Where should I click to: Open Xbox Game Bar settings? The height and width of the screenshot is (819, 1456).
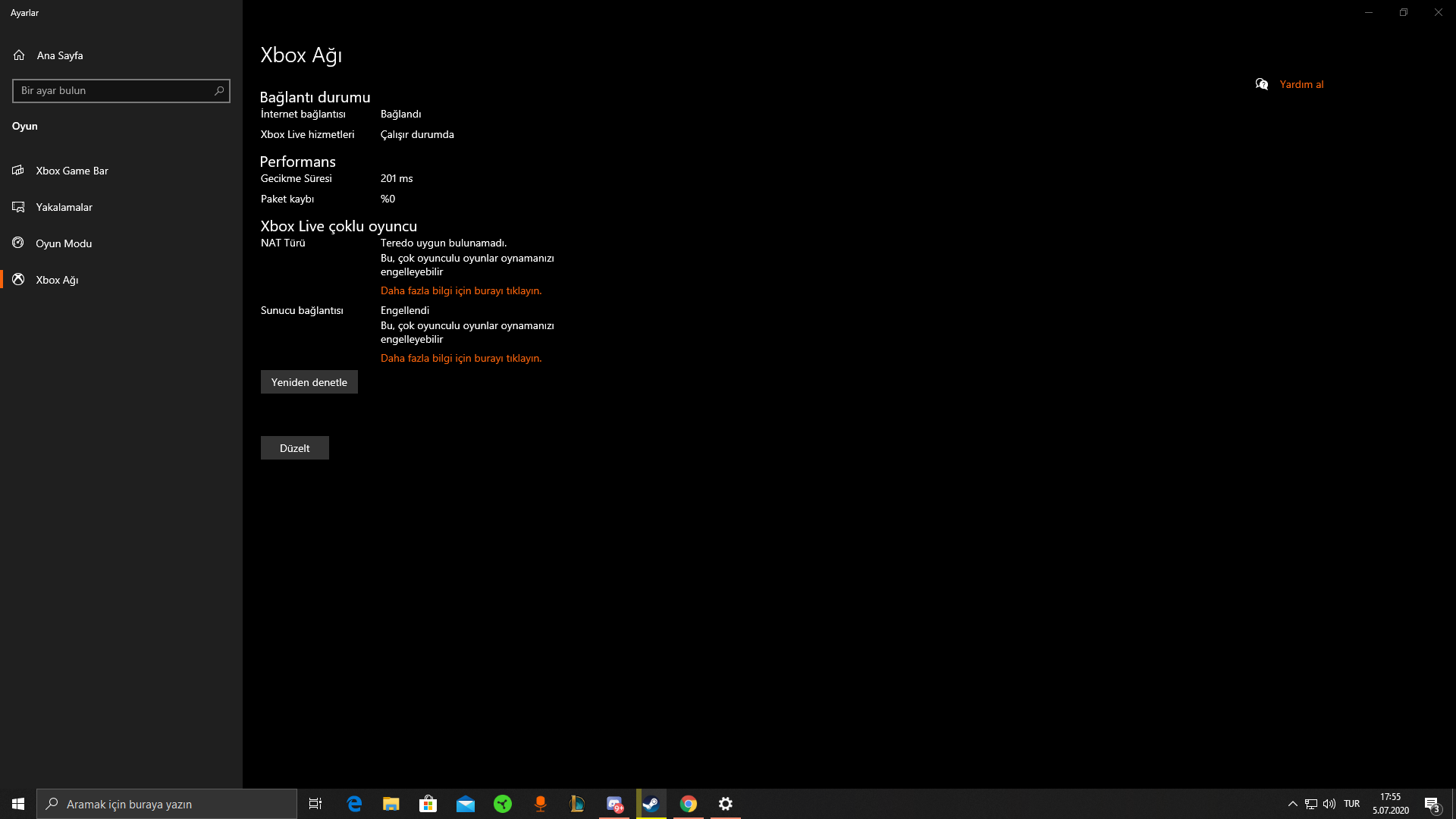click(72, 171)
